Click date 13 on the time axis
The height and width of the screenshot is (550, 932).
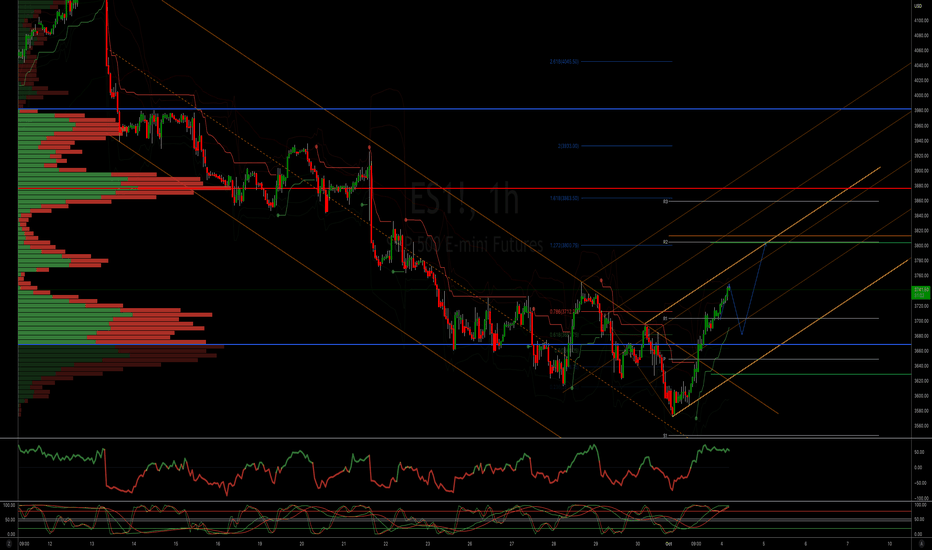pyautogui.click(x=92, y=543)
